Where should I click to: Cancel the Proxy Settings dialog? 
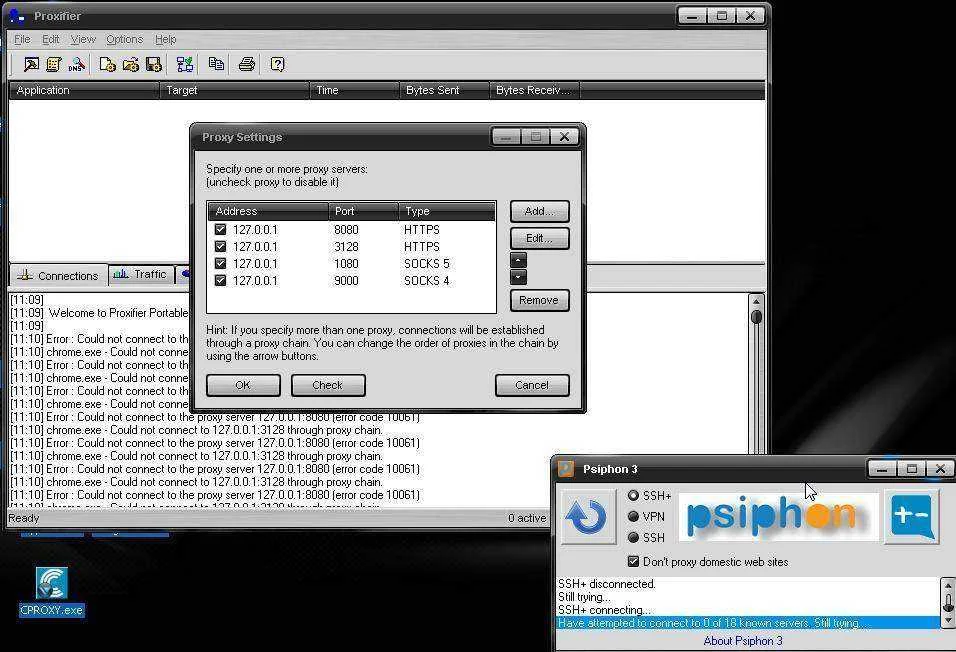click(532, 385)
